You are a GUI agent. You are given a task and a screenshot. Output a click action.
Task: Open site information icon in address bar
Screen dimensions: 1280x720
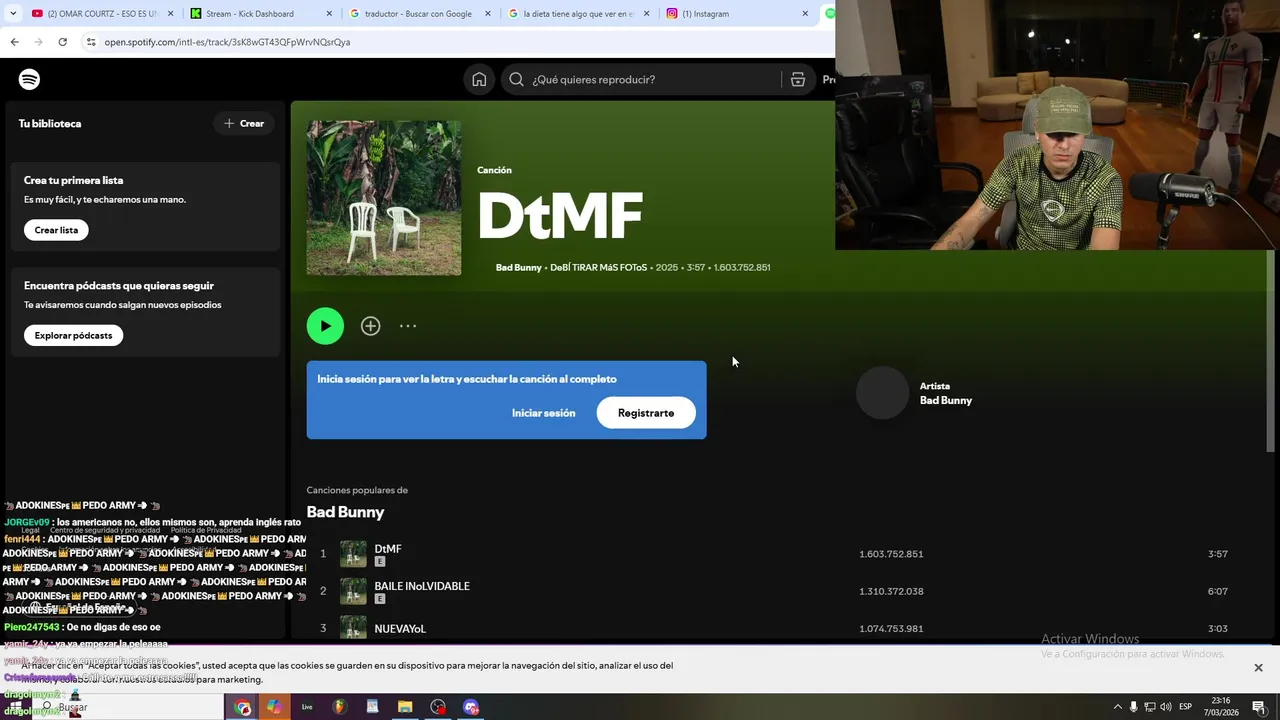tap(91, 42)
